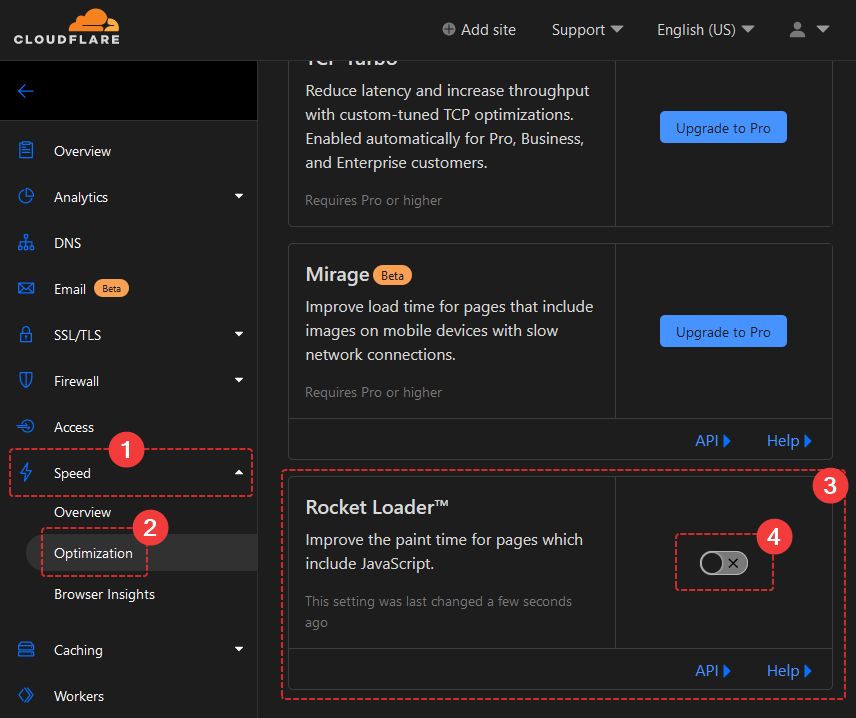The image size is (856, 718).
Task: Click the user account avatar icon
Action: pyautogui.click(x=797, y=29)
